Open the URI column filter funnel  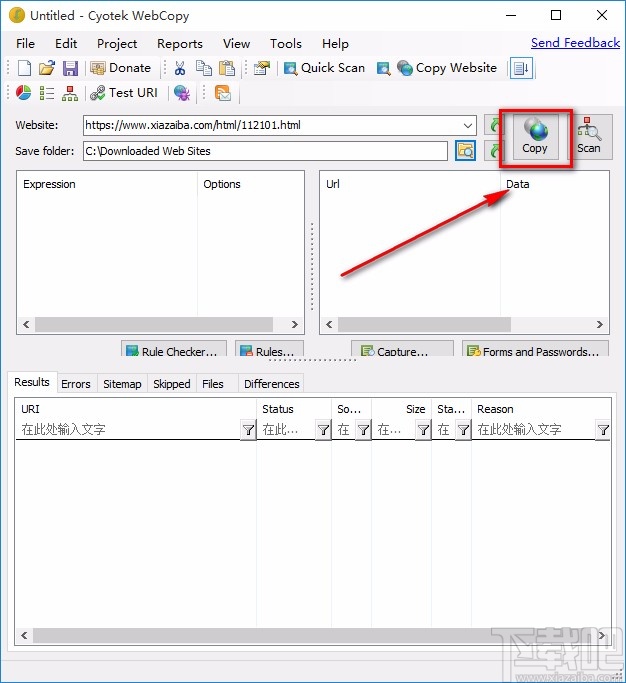pyautogui.click(x=248, y=430)
